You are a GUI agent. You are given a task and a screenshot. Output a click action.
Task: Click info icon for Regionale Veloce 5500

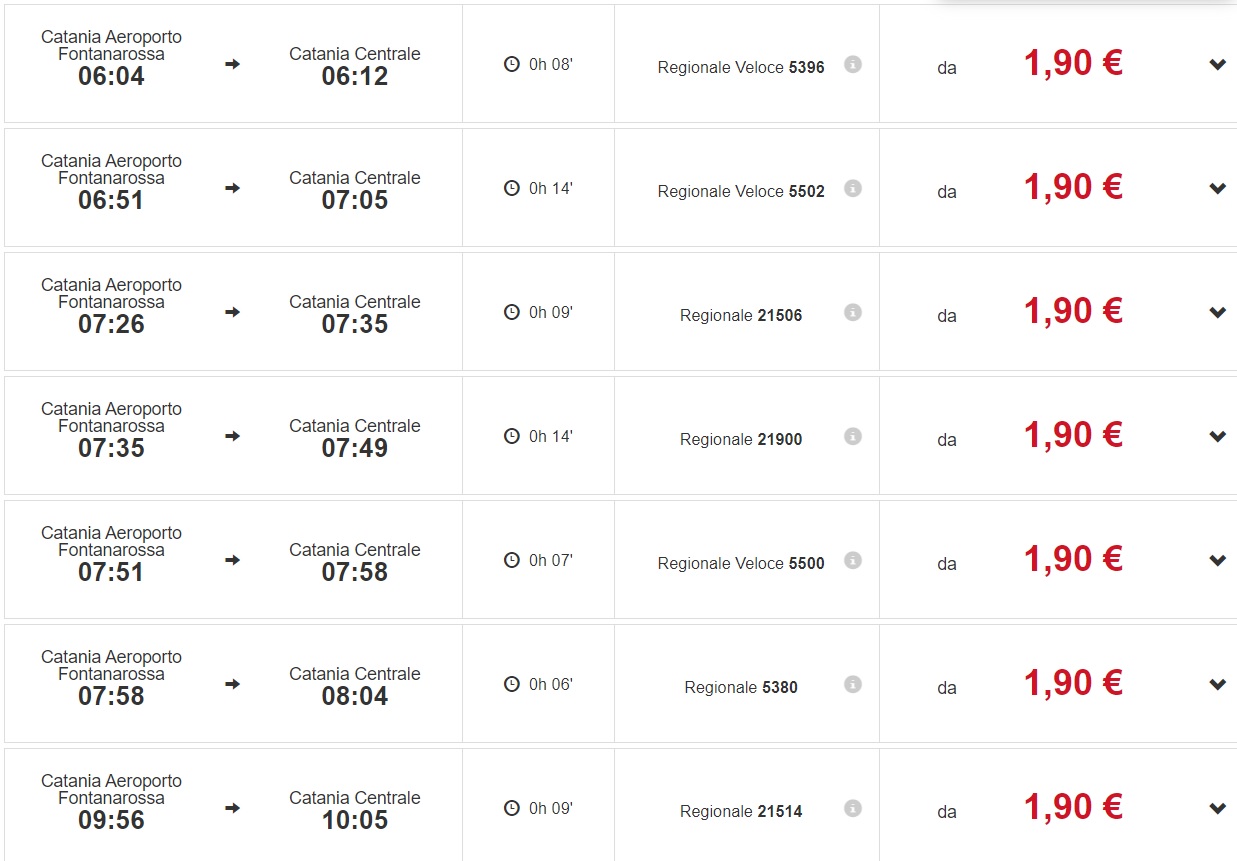(852, 560)
